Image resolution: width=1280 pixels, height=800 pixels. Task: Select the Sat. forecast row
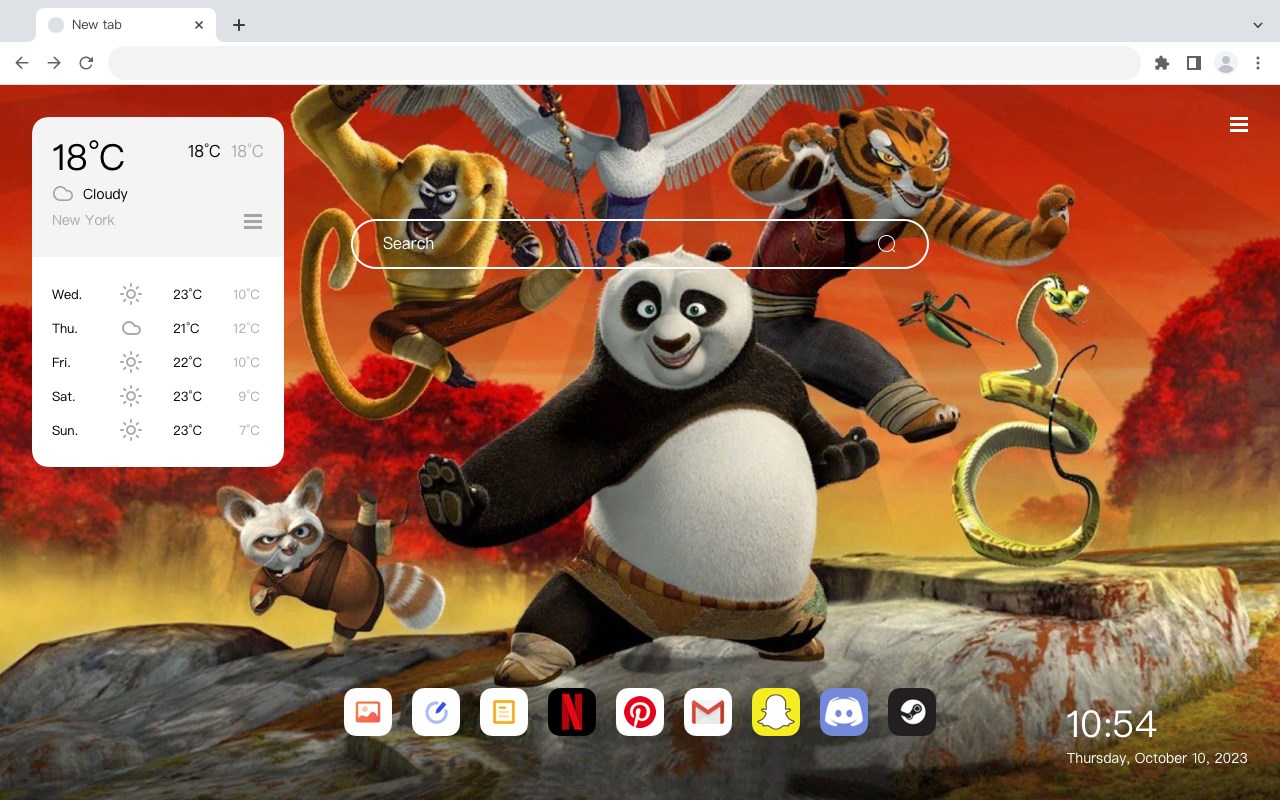[158, 396]
